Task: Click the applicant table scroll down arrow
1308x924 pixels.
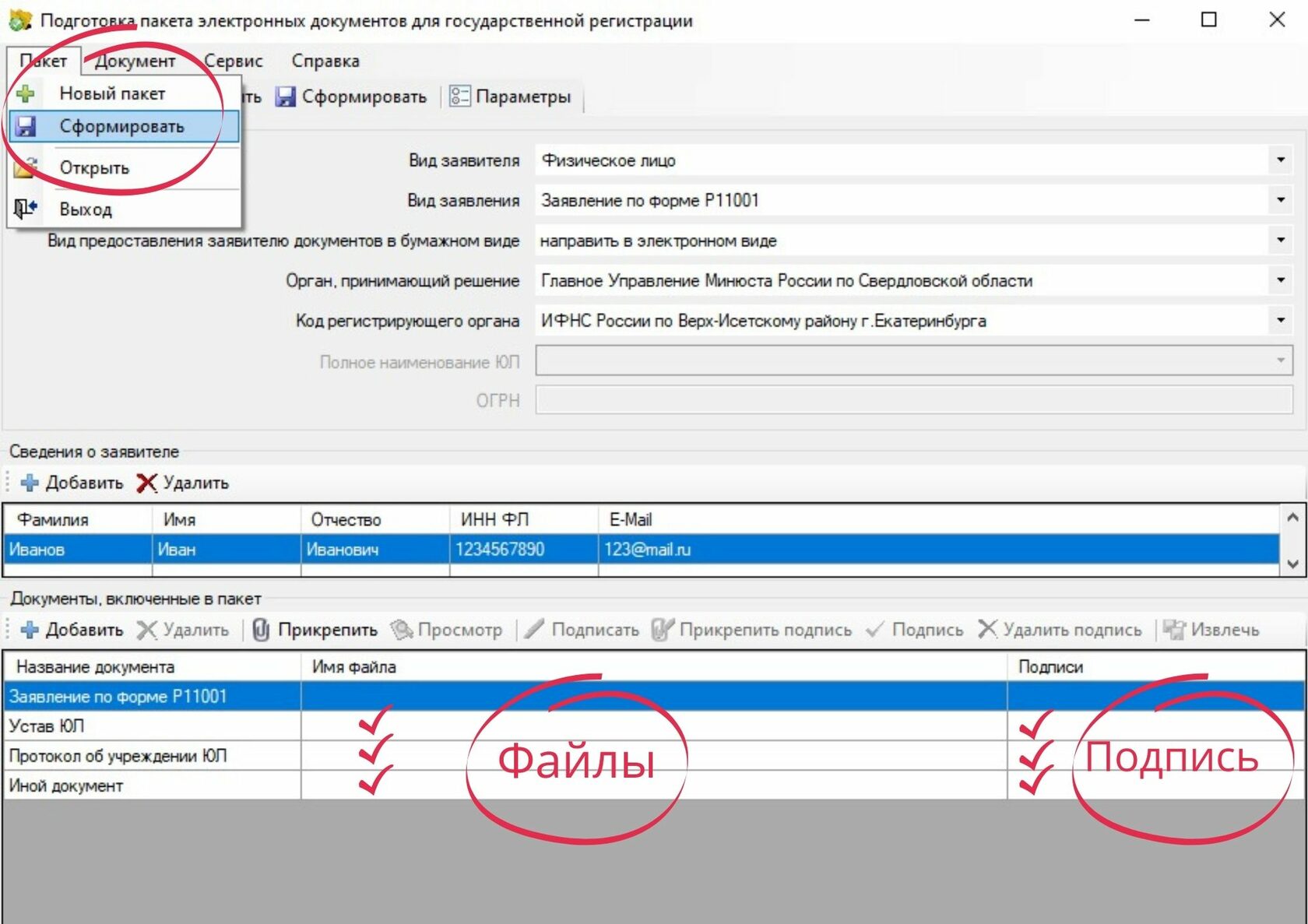Action: [1292, 564]
